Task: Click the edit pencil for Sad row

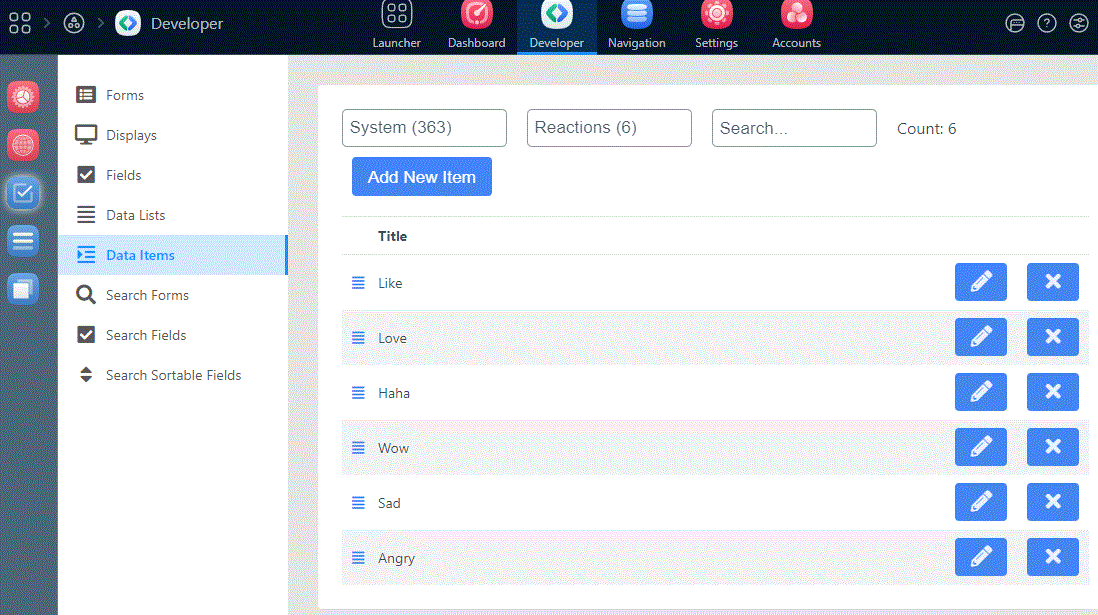Action: tap(980, 502)
